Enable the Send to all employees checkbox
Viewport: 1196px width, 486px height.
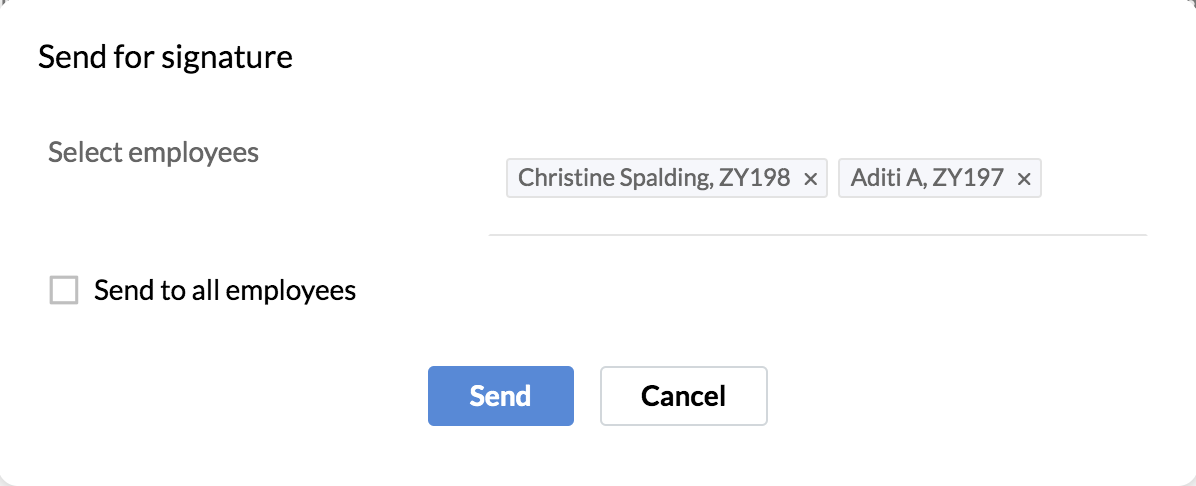click(x=64, y=291)
